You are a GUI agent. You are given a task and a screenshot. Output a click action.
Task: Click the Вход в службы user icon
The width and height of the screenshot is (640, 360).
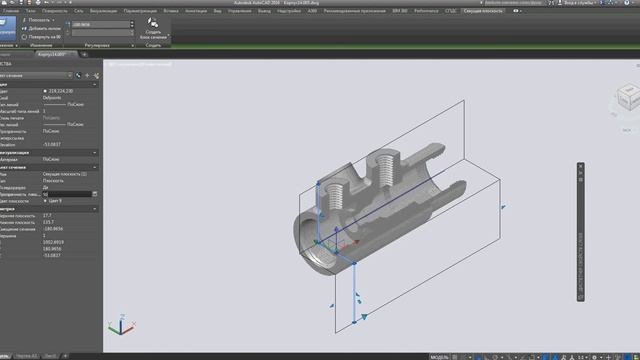point(560,2)
